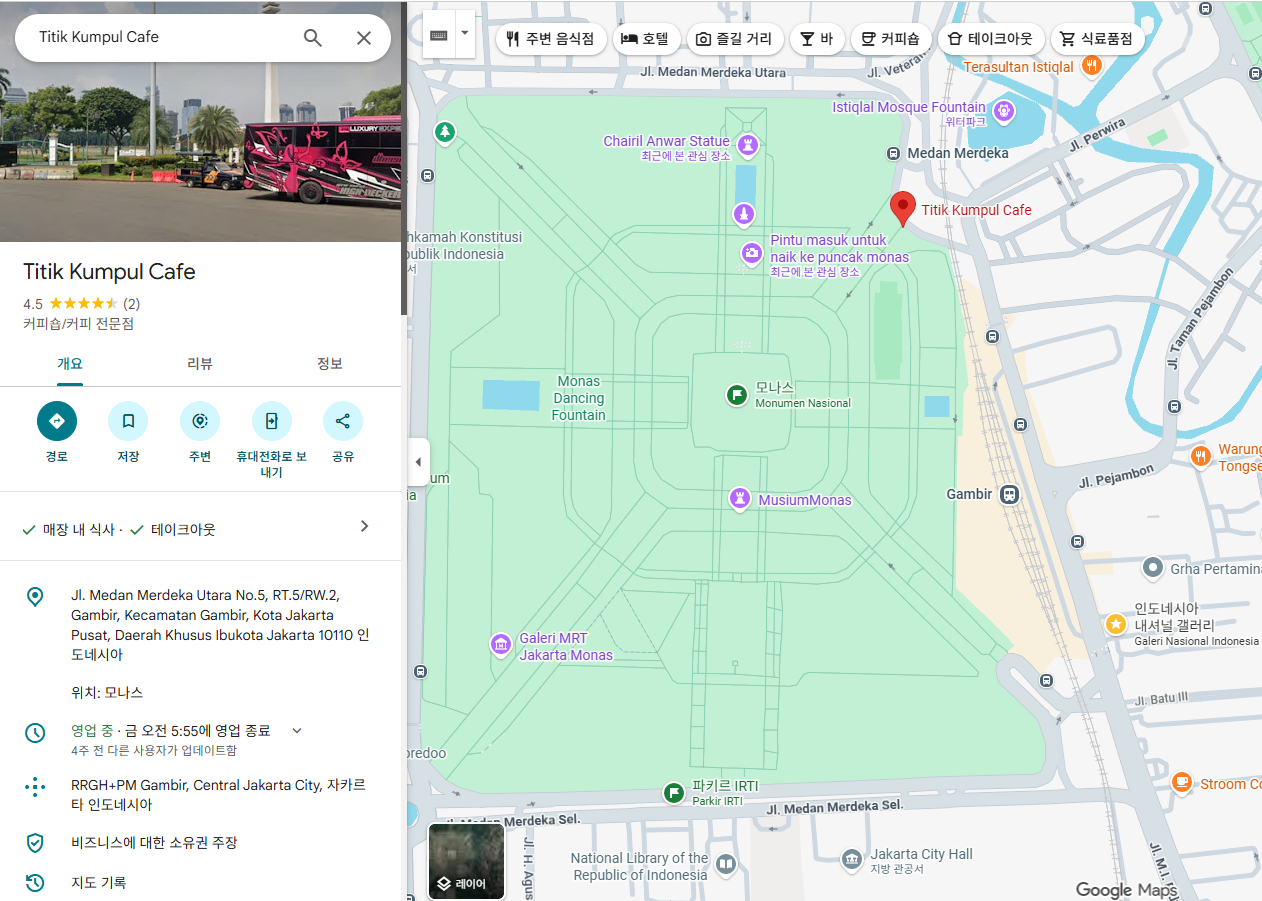Clear the search with the X icon
Screen dimensions: 1262x901
(x=364, y=38)
